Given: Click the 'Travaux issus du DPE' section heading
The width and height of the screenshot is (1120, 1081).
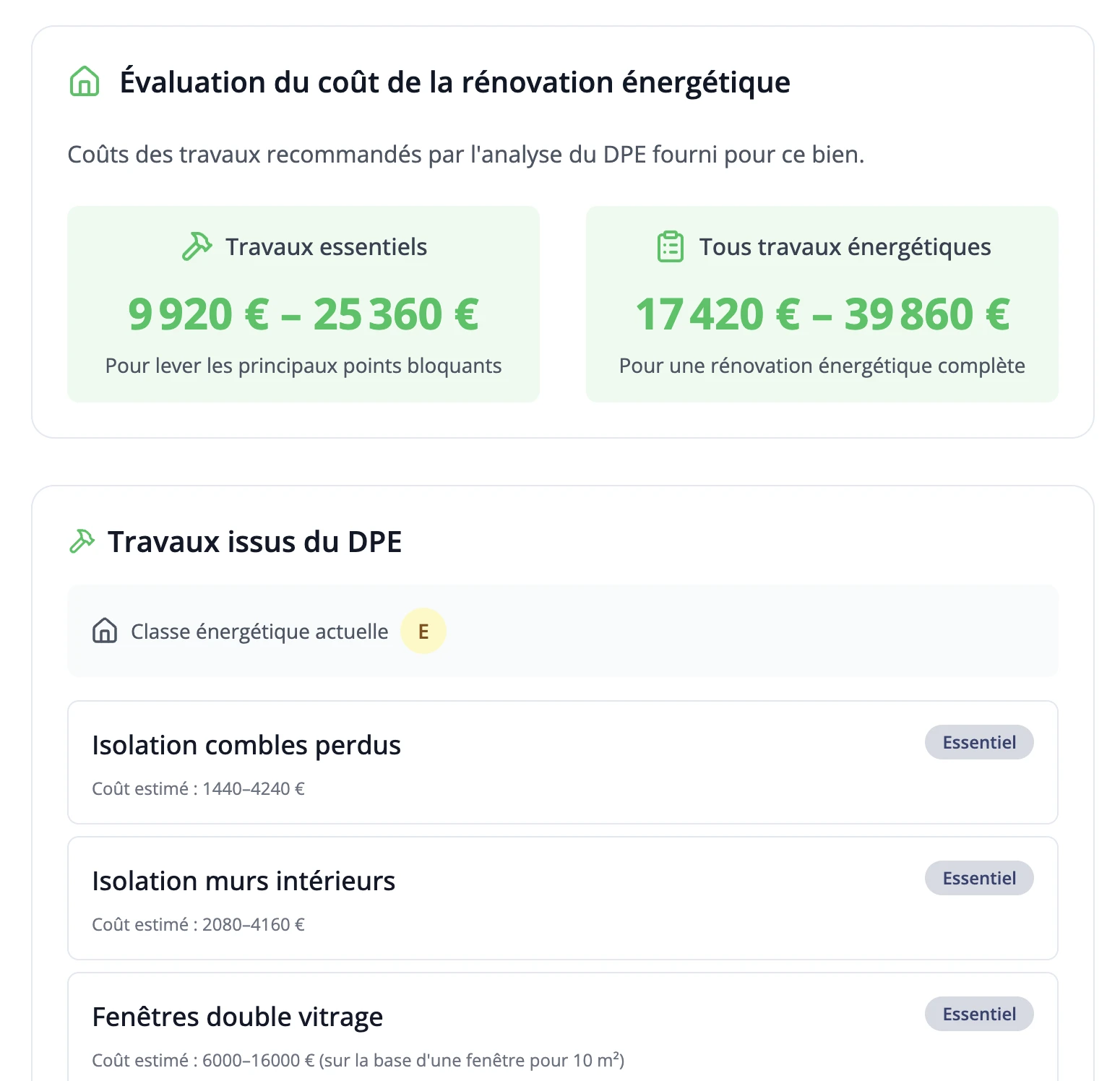Looking at the screenshot, I should 254,542.
